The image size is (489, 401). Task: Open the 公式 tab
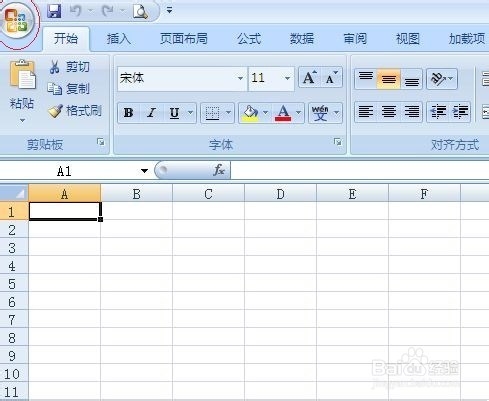pyautogui.click(x=249, y=39)
